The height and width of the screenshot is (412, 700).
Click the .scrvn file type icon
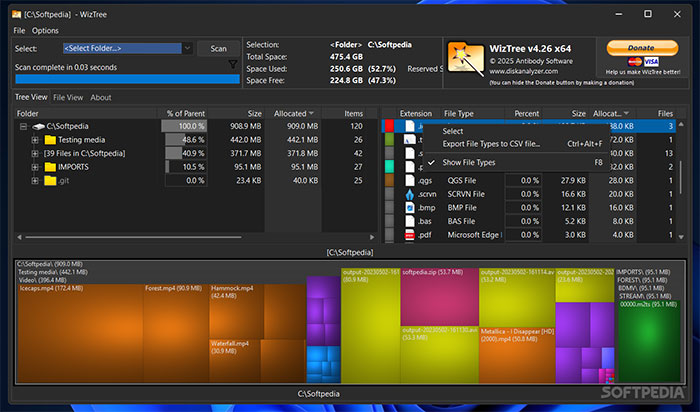pyautogui.click(x=409, y=194)
